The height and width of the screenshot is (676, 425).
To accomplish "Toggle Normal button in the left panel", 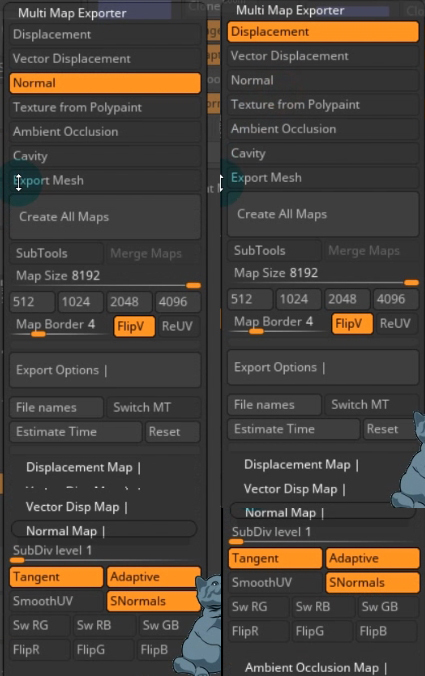I will [105, 83].
